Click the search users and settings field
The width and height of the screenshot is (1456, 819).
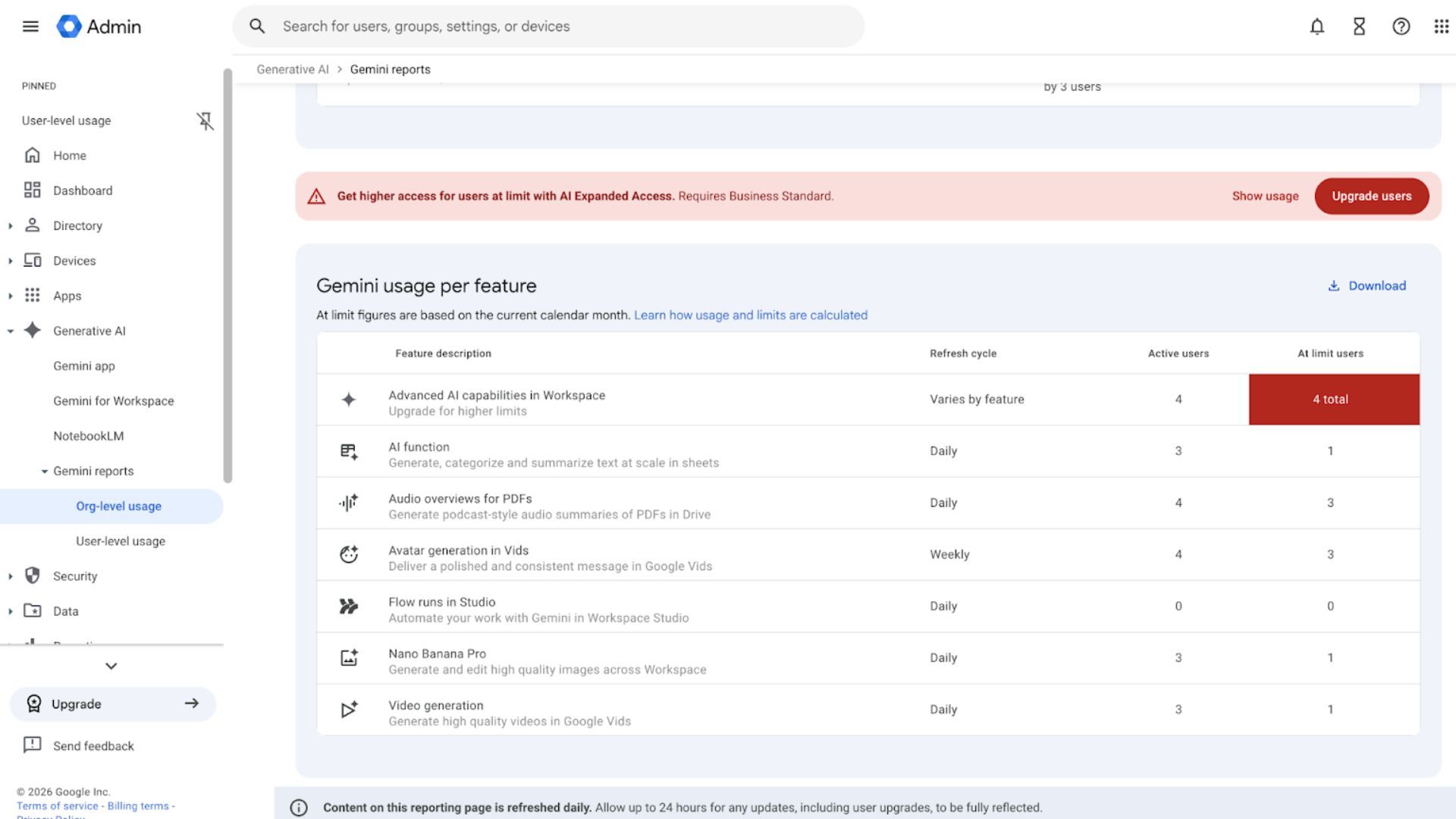point(548,27)
